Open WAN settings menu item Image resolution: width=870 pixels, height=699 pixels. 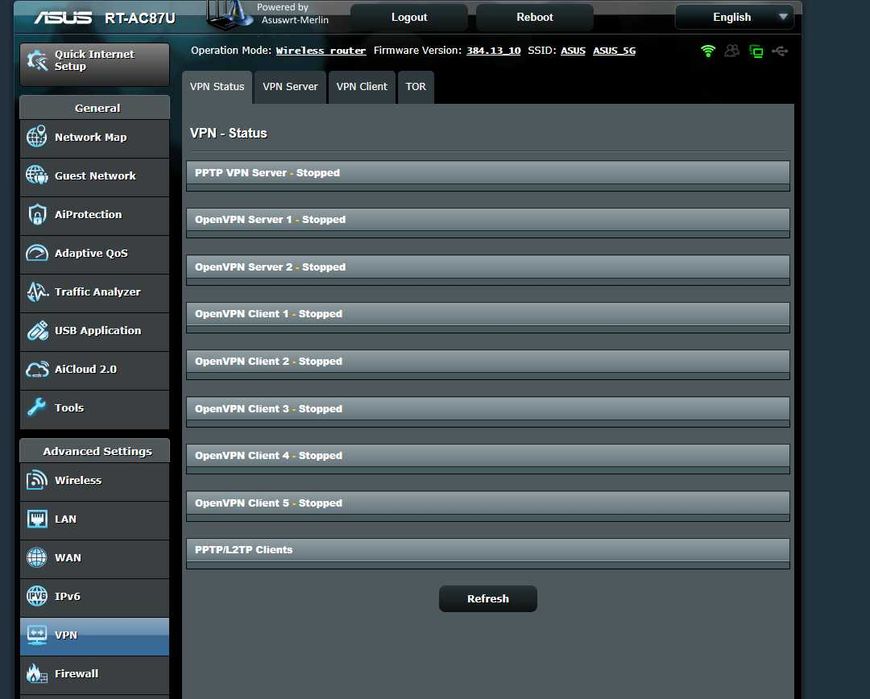click(94, 559)
